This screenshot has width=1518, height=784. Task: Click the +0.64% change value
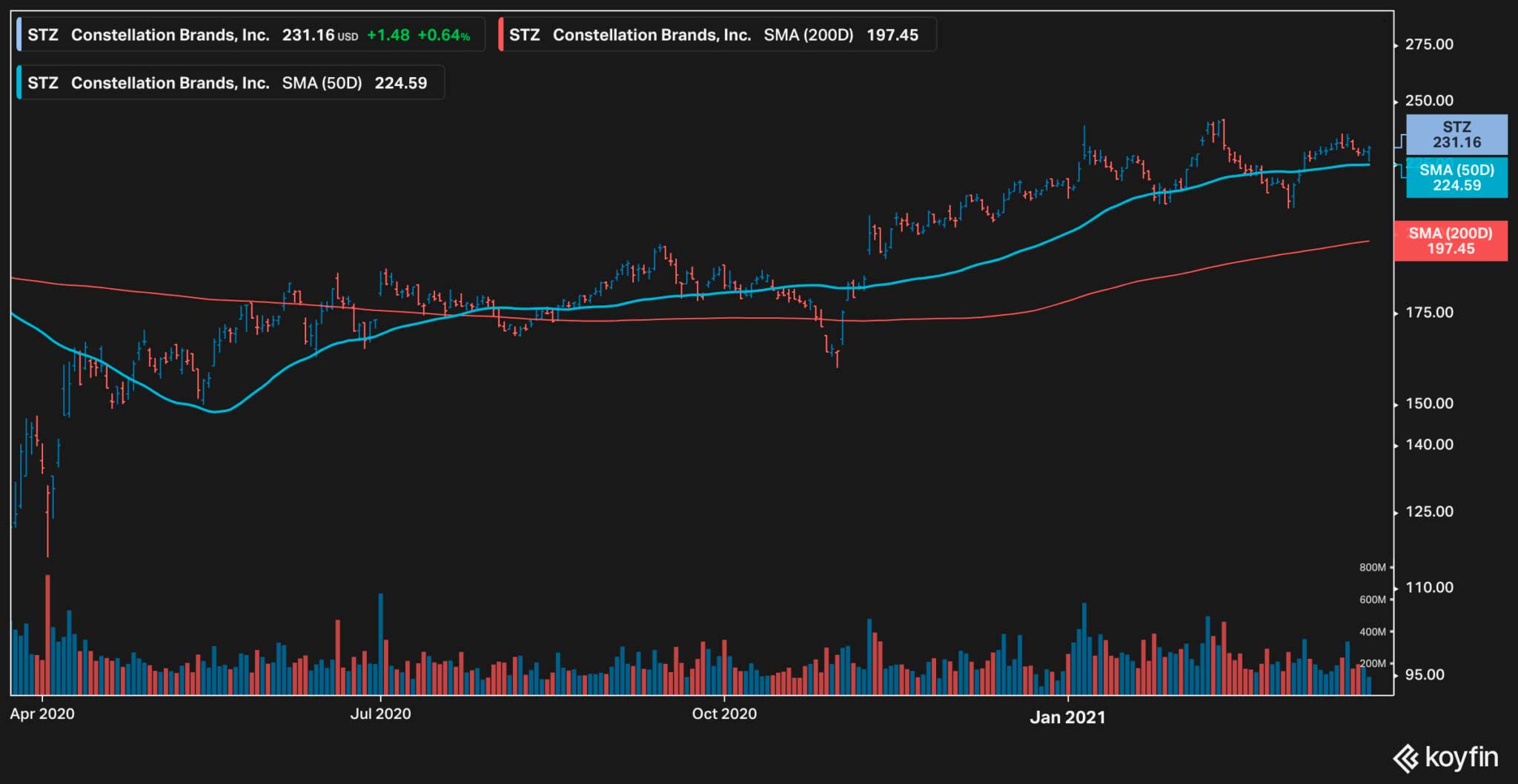tap(444, 35)
